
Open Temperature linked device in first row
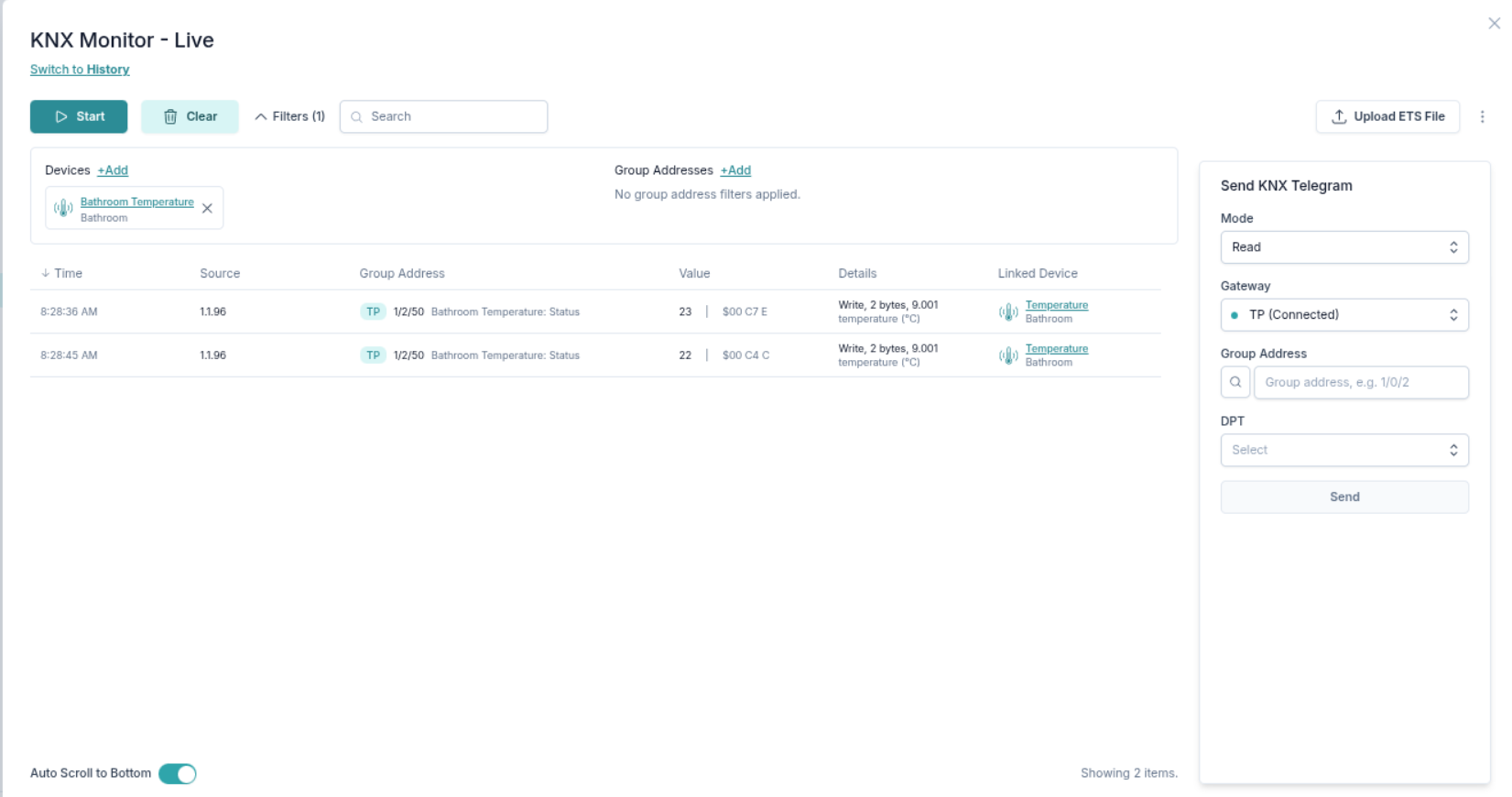(x=1056, y=305)
